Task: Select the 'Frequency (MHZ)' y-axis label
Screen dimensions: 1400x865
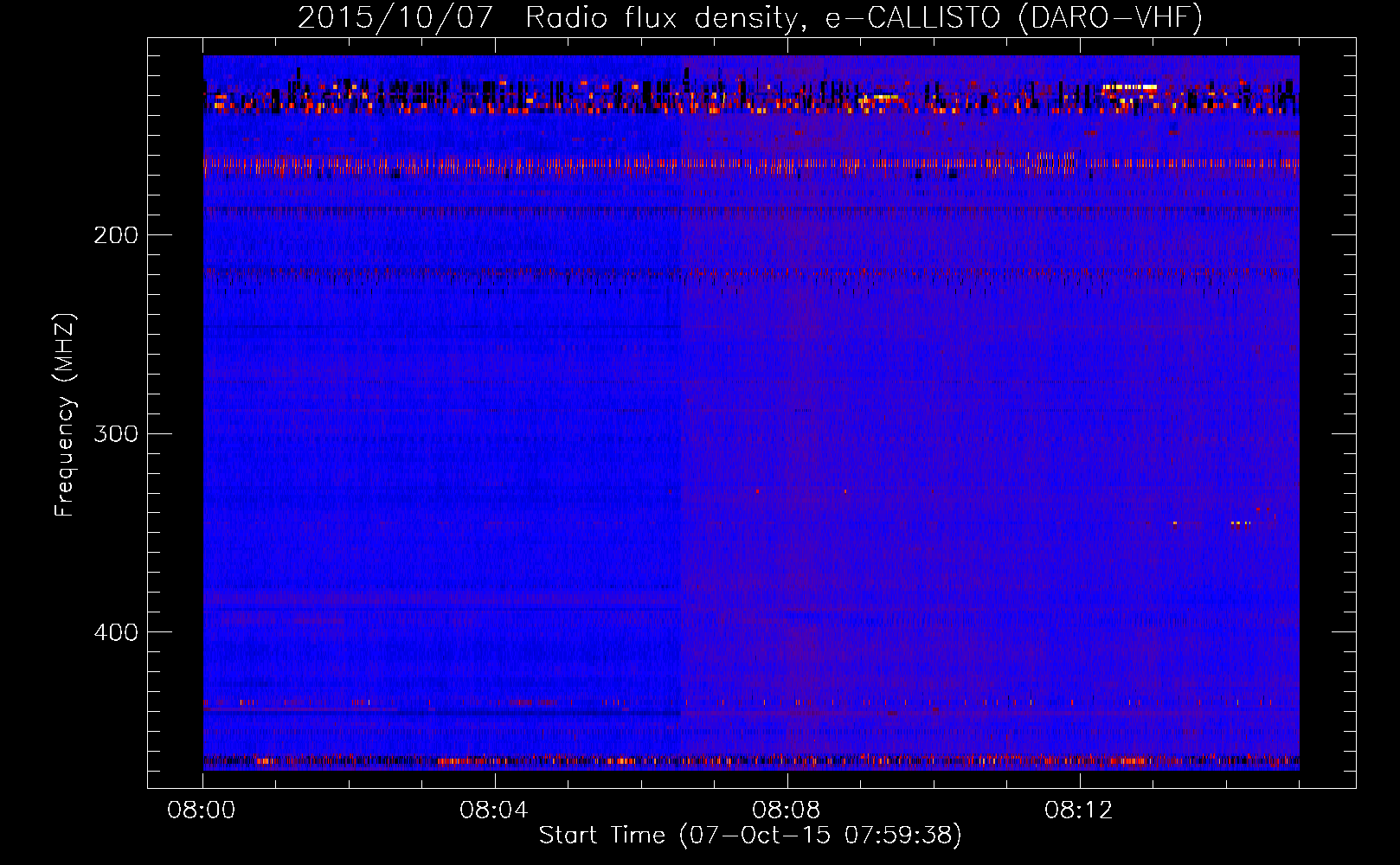Action: coord(65,415)
